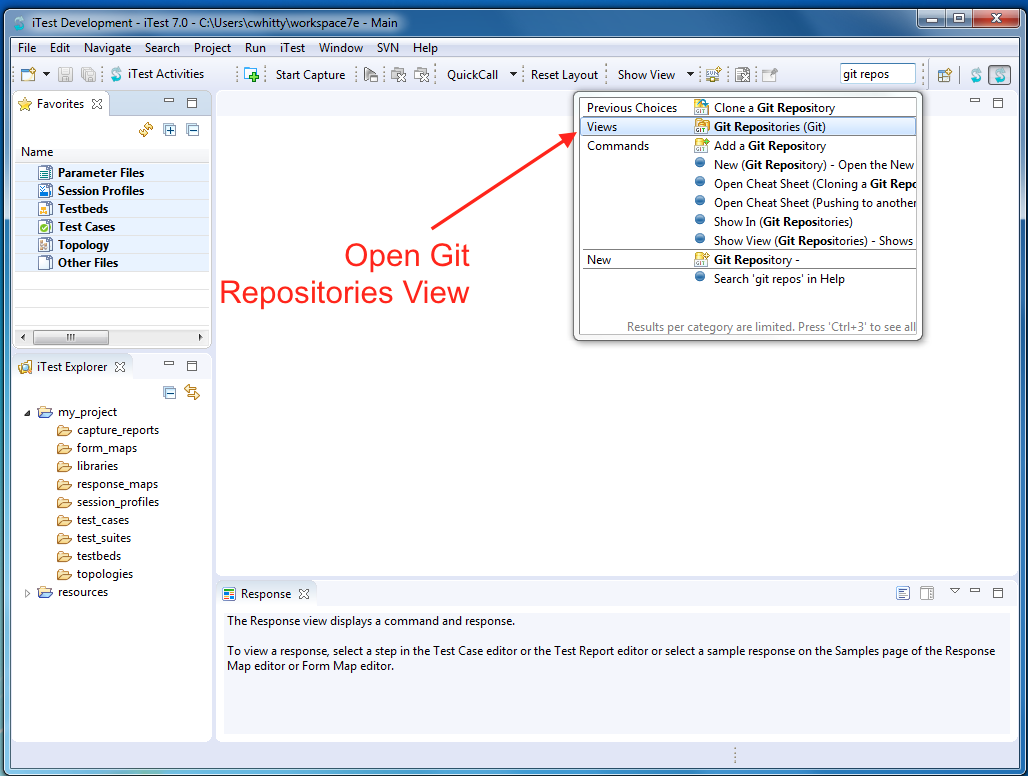Click Expand All in Favorites

click(170, 130)
